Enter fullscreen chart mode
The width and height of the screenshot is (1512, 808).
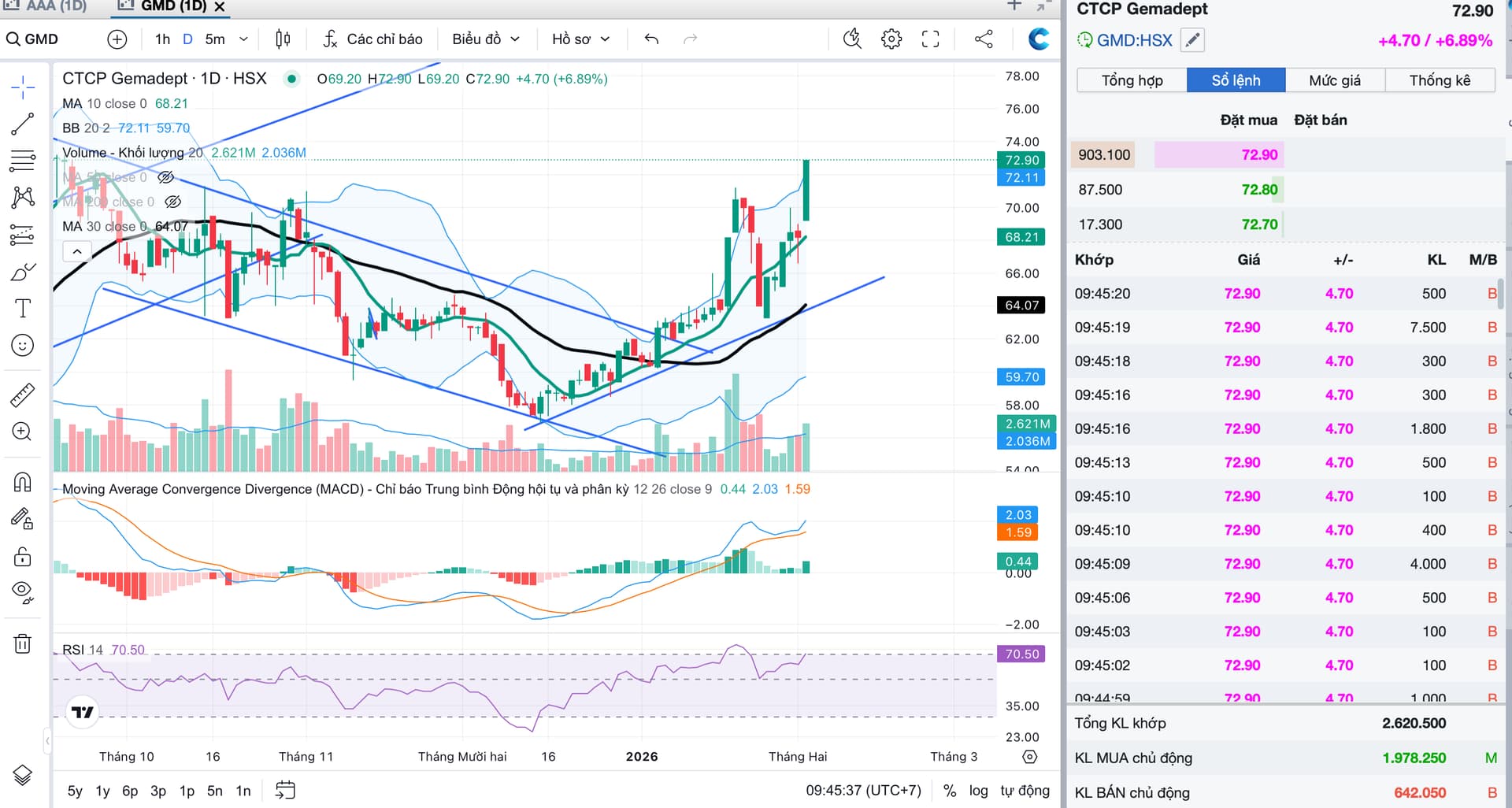pyautogui.click(x=931, y=39)
